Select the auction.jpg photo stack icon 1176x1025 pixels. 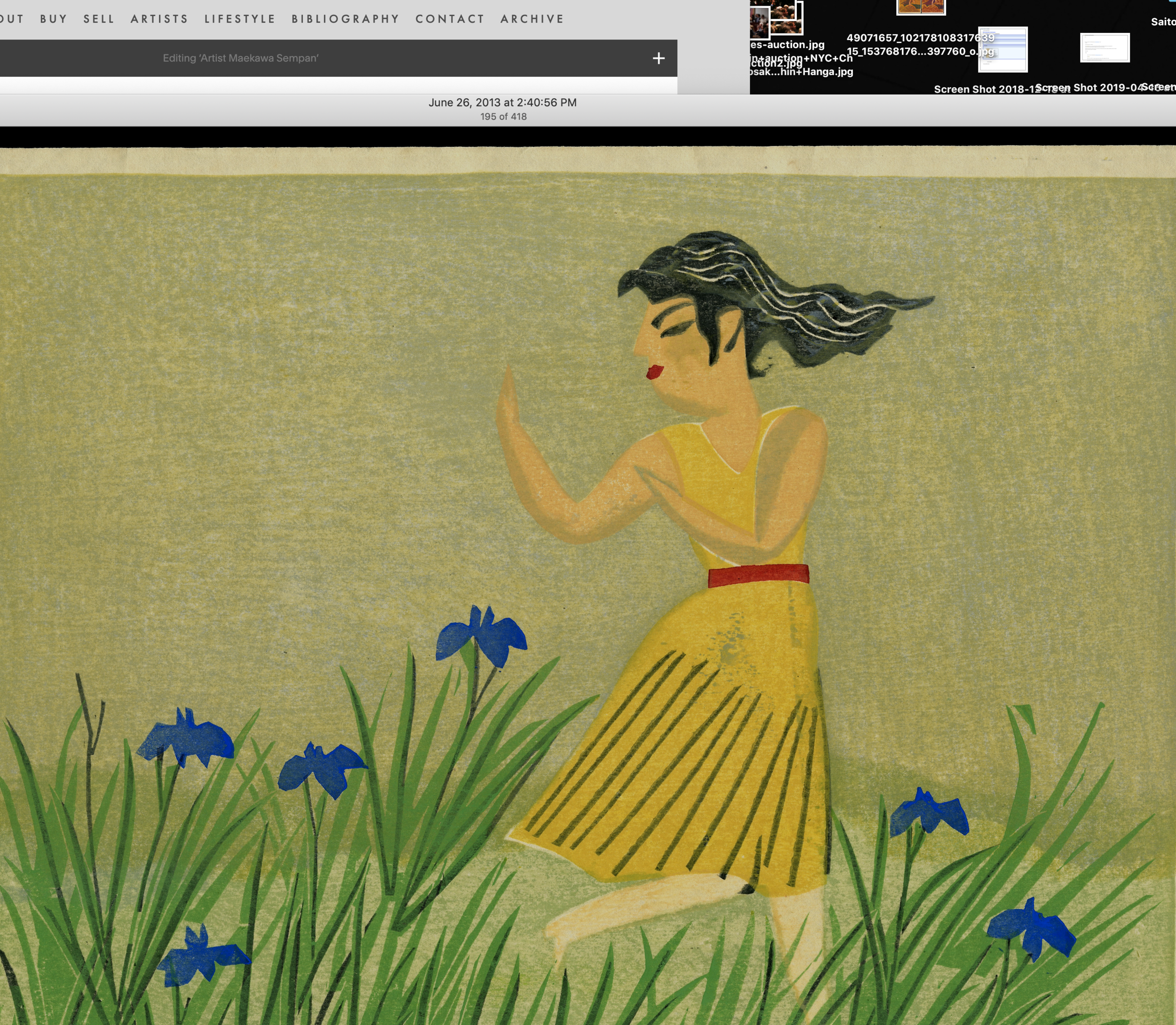point(776,20)
